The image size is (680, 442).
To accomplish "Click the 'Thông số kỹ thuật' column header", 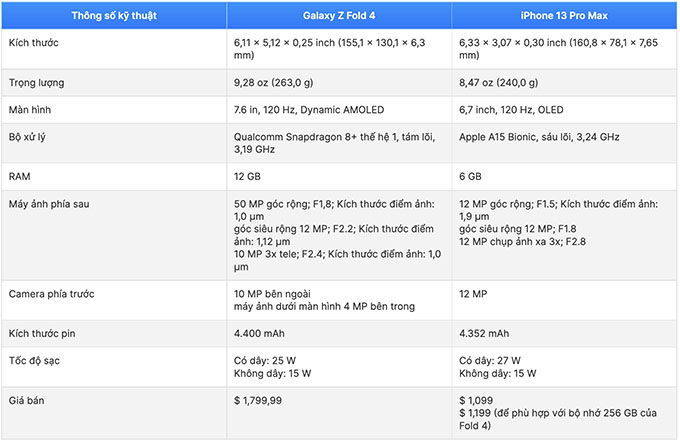I will coord(114,16).
